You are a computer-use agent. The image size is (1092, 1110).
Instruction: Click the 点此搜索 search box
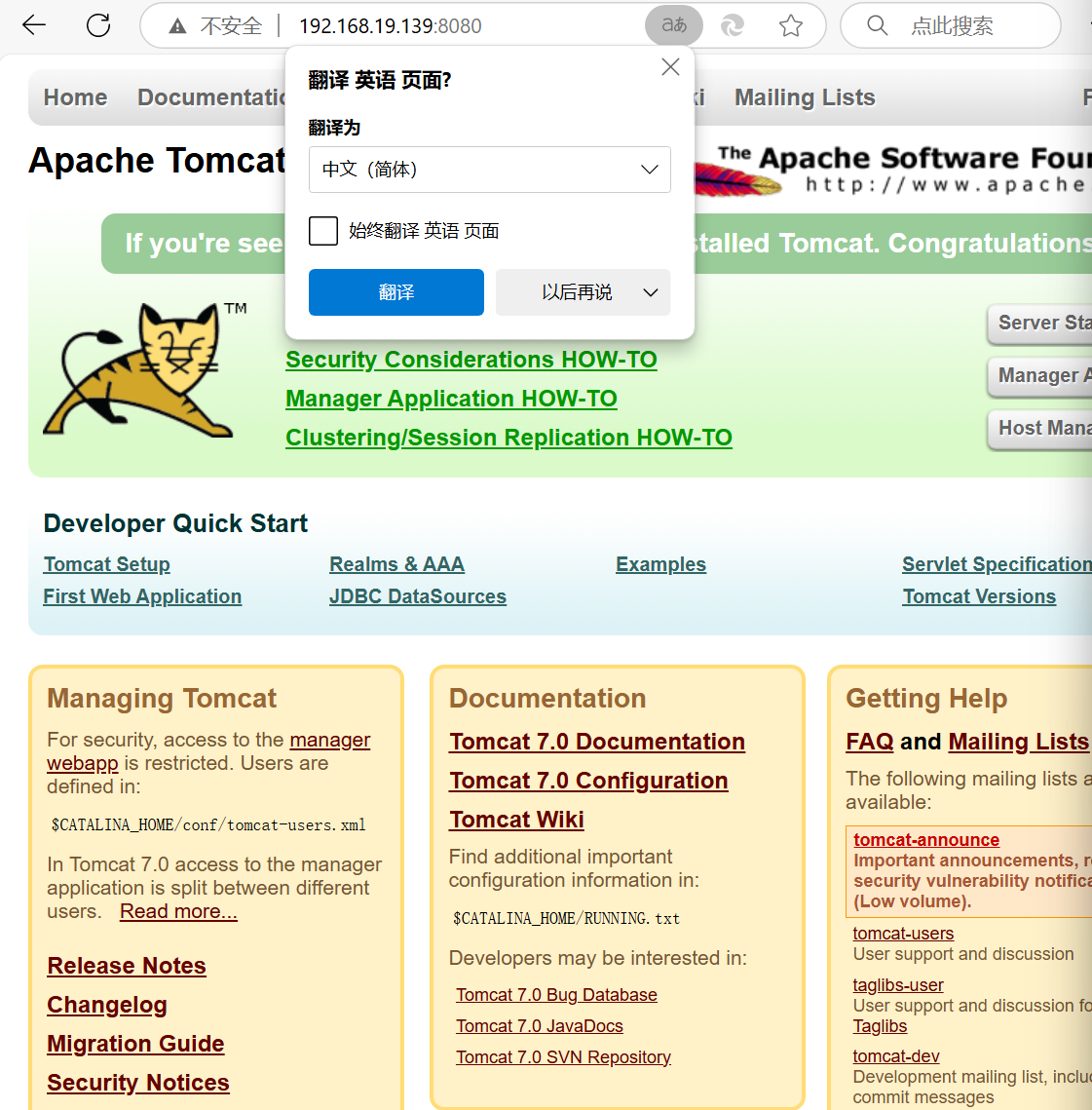point(951,25)
